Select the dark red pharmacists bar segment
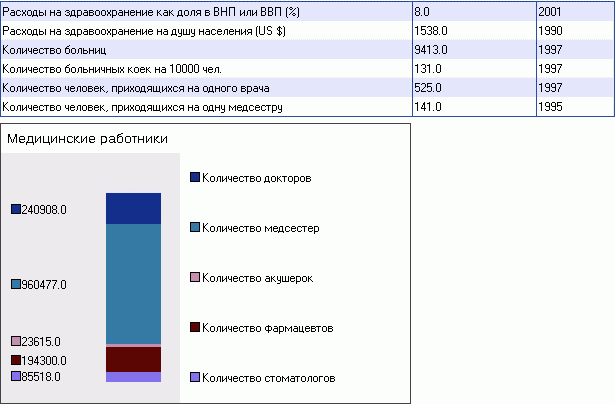The image size is (615, 404). tap(133, 359)
